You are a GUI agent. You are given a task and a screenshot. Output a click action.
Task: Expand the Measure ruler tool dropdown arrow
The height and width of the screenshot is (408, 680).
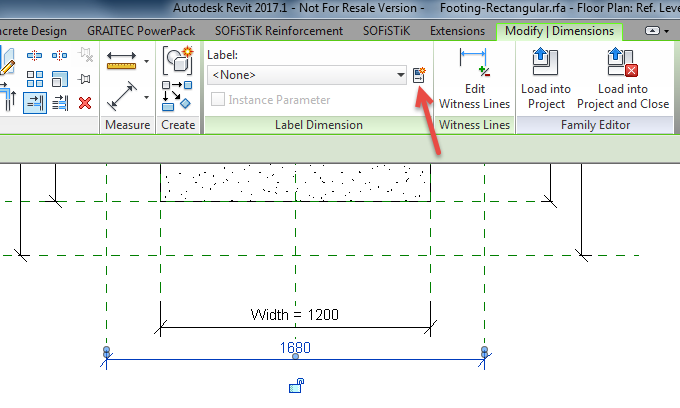pyautogui.click(x=147, y=61)
